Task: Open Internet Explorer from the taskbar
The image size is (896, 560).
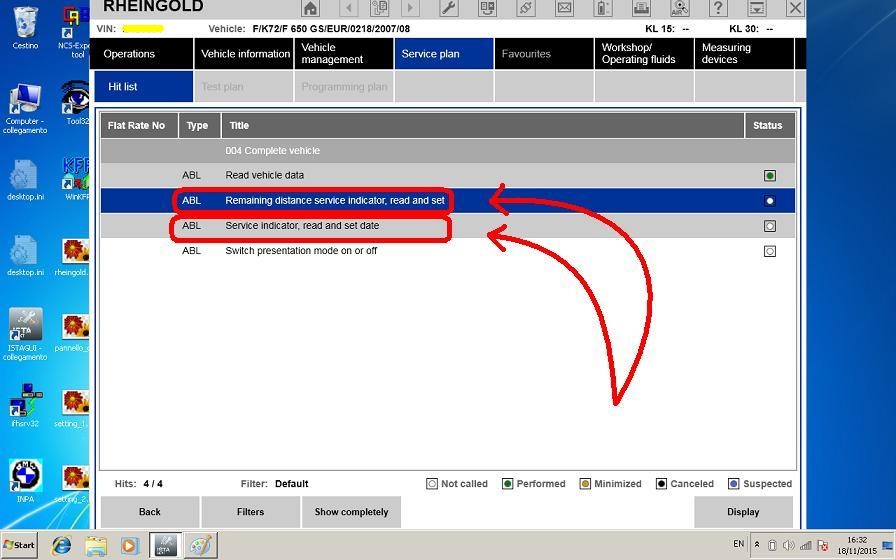Action: (x=61, y=545)
